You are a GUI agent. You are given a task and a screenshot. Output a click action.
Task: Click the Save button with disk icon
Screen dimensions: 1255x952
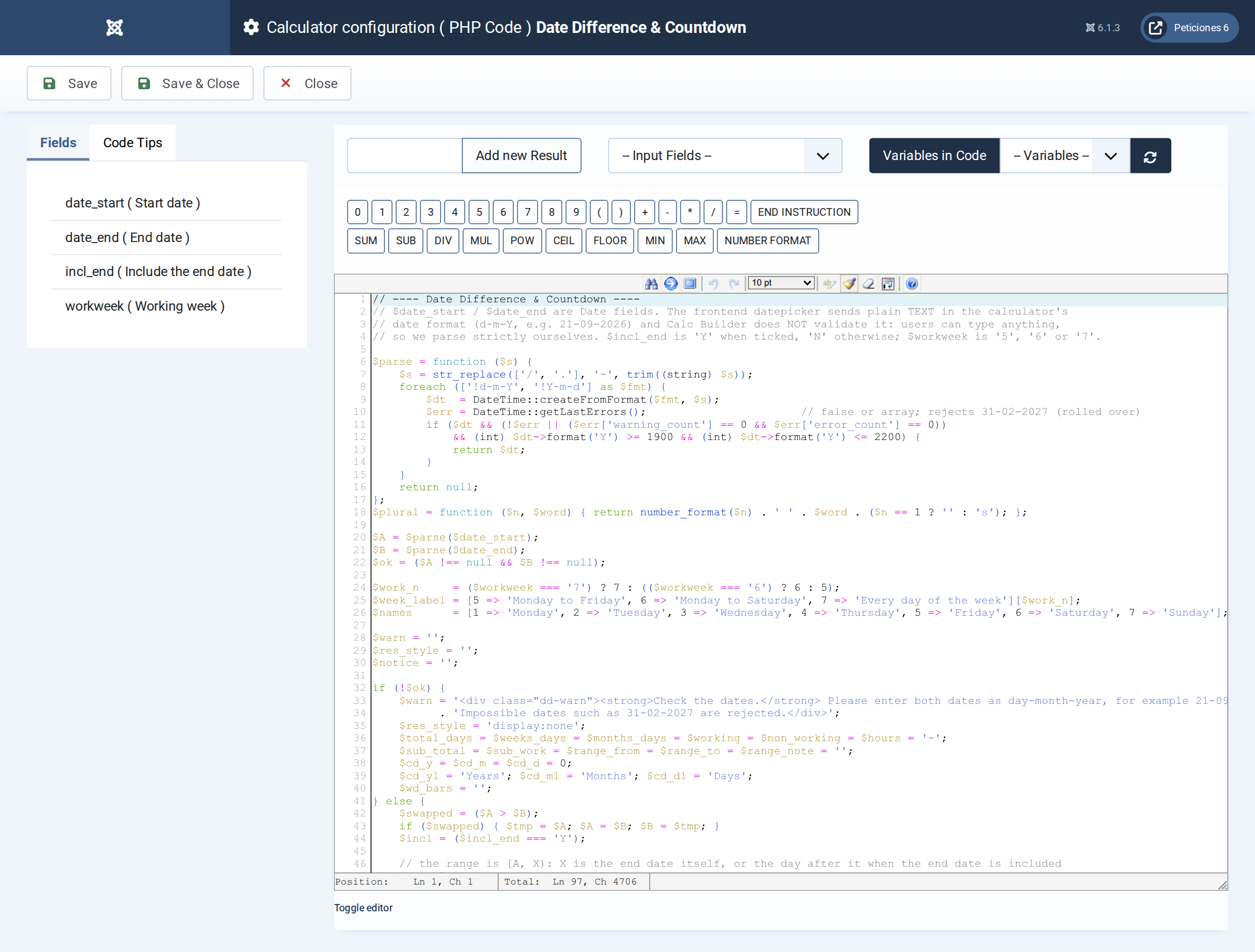[x=69, y=84]
